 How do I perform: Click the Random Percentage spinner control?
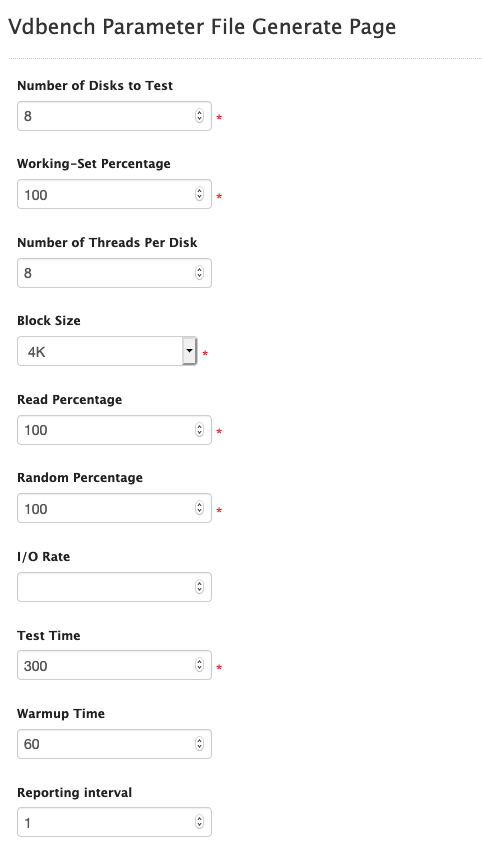[200, 508]
